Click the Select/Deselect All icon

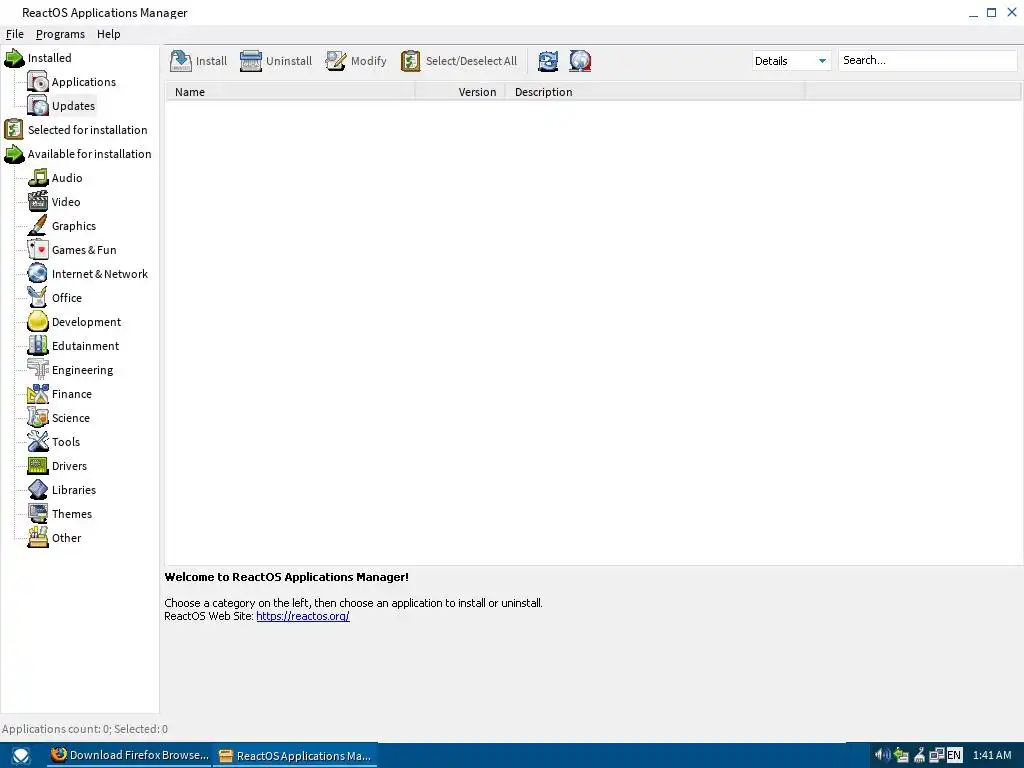(x=411, y=61)
